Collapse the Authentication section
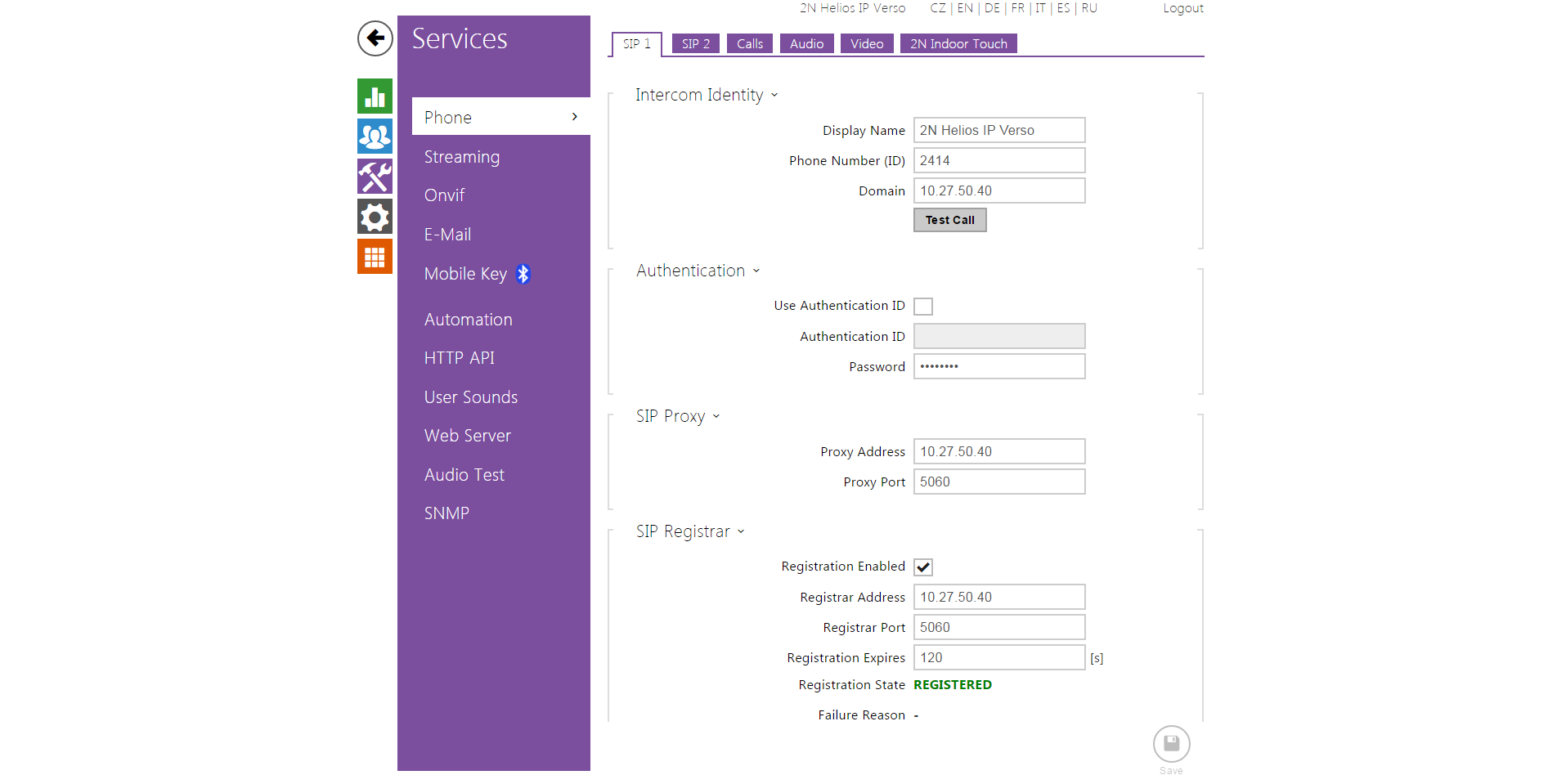This screenshot has width=1557, height=784. click(x=756, y=271)
